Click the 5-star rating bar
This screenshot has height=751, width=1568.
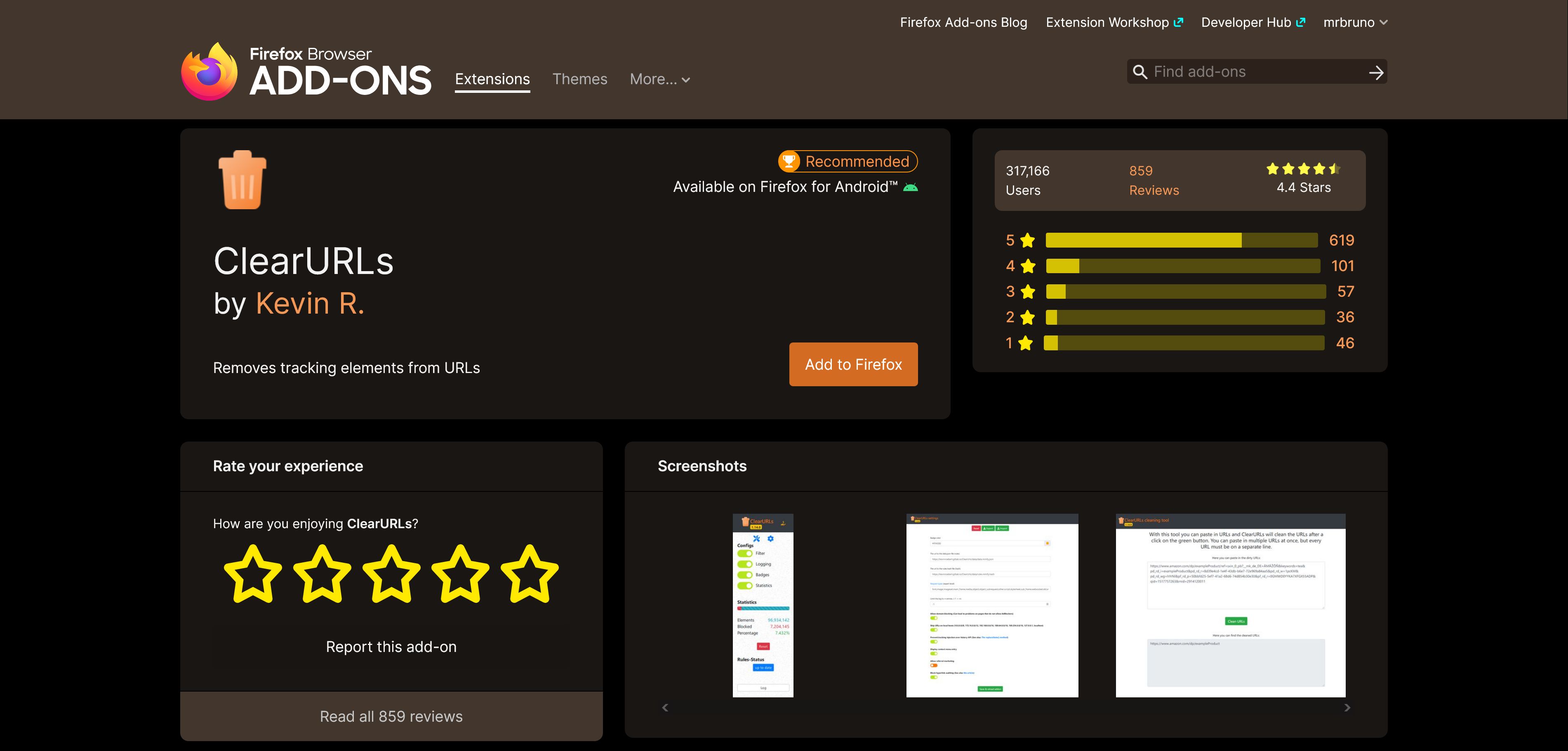(1182, 240)
